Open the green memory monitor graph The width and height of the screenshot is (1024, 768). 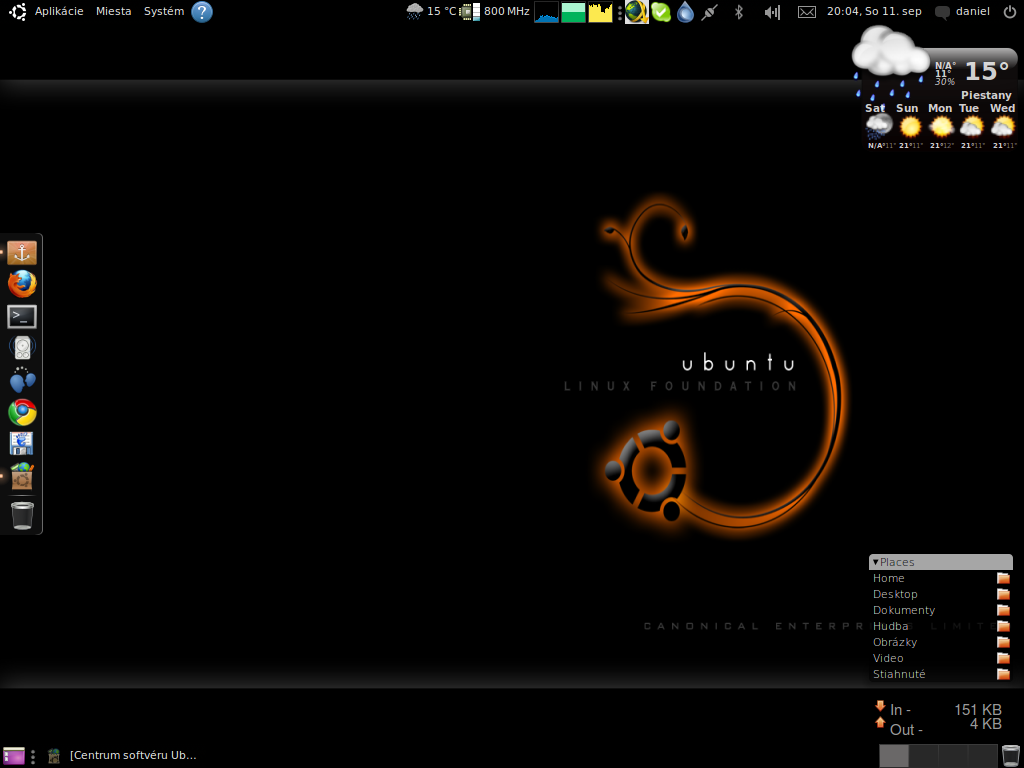tap(573, 12)
